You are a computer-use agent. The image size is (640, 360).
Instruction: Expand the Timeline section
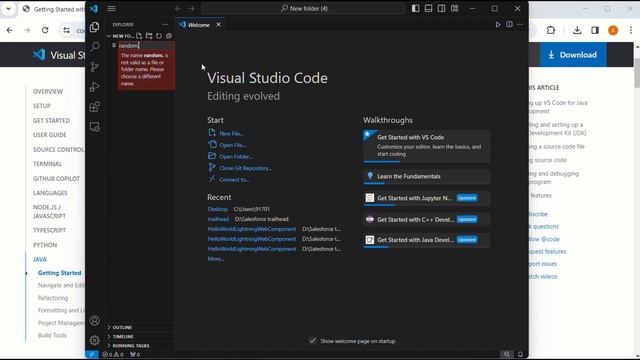pyautogui.click(x=140, y=336)
